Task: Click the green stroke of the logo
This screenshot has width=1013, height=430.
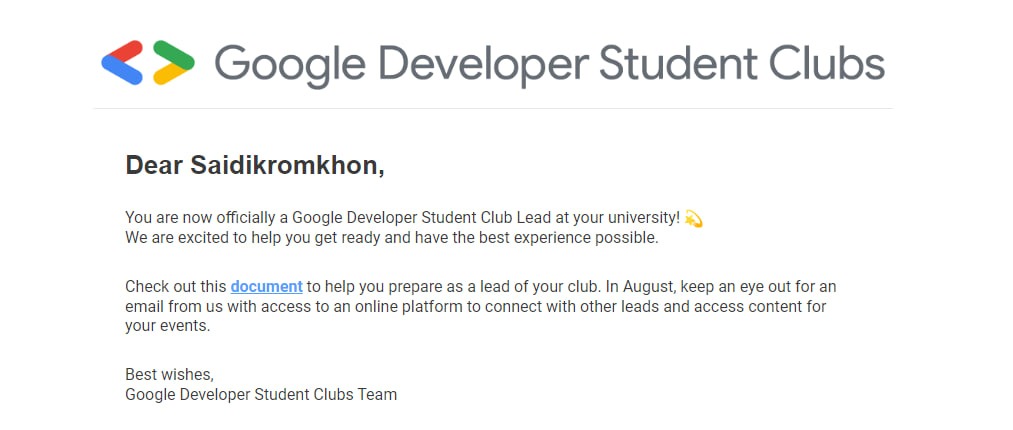Action: pos(174,52)
